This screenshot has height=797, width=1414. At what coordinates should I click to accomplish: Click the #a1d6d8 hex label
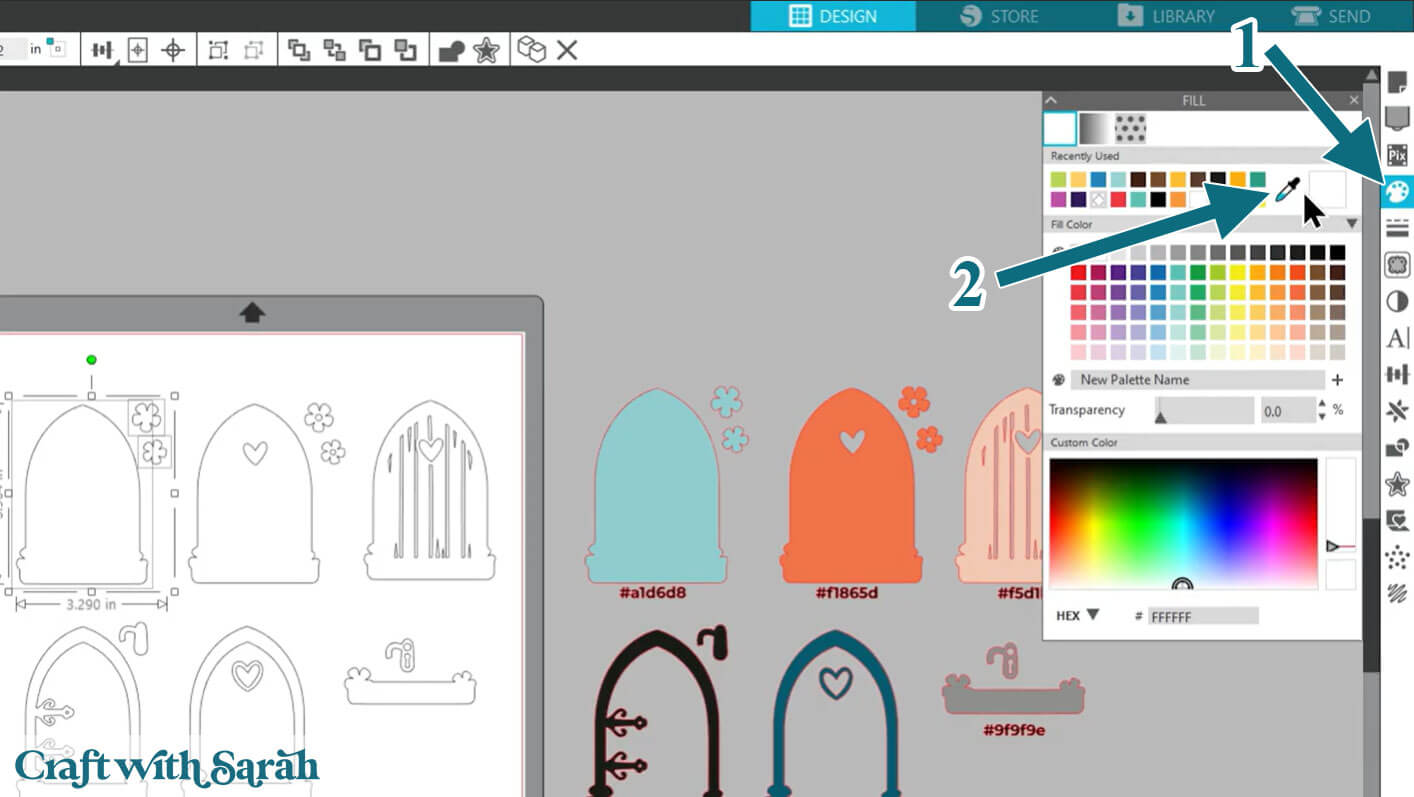coord(652,593)
